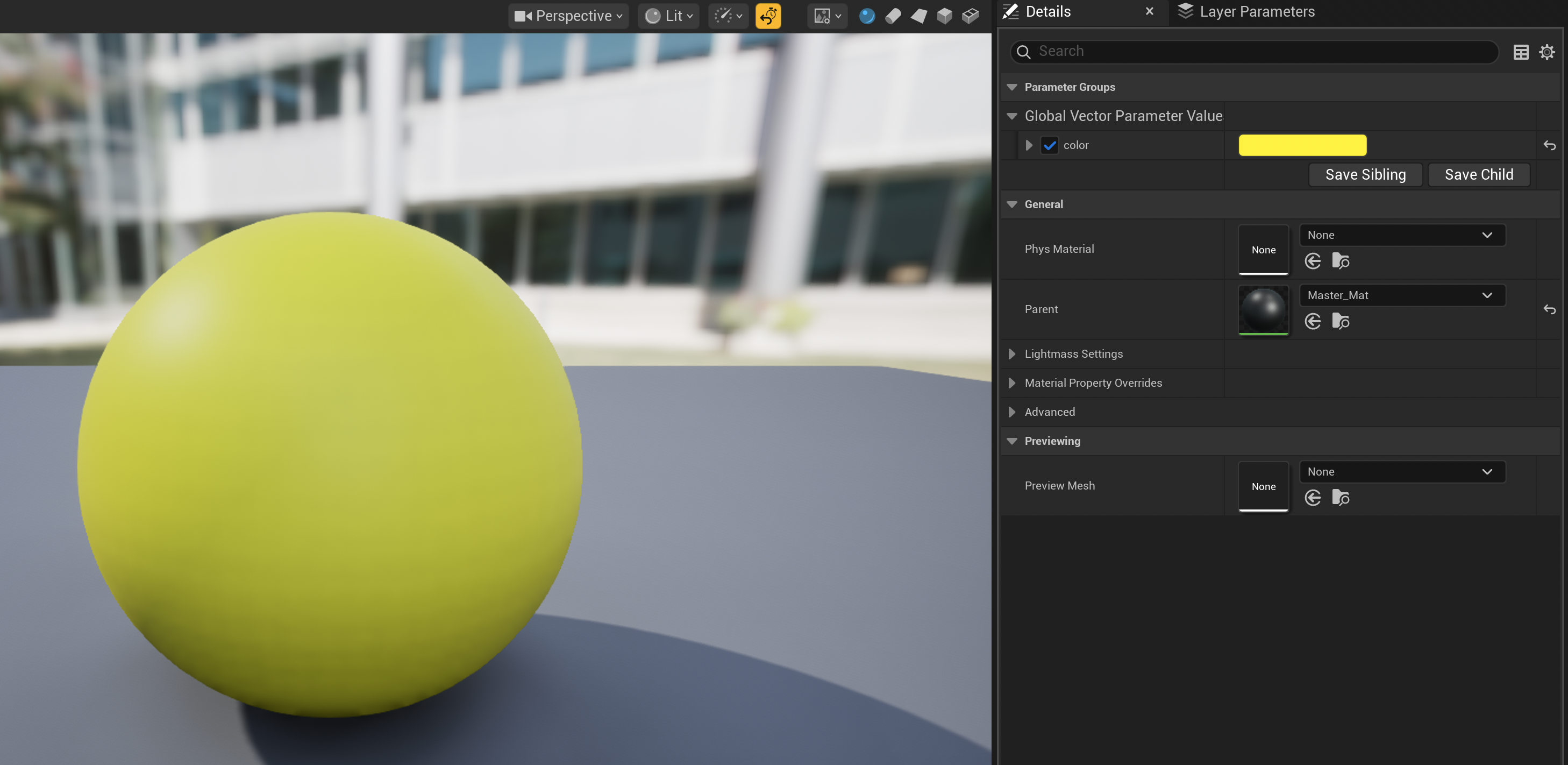The image size is (1568, 765).
Task: Open the Phys Material asset dropdown
Action: point(1402,235)
